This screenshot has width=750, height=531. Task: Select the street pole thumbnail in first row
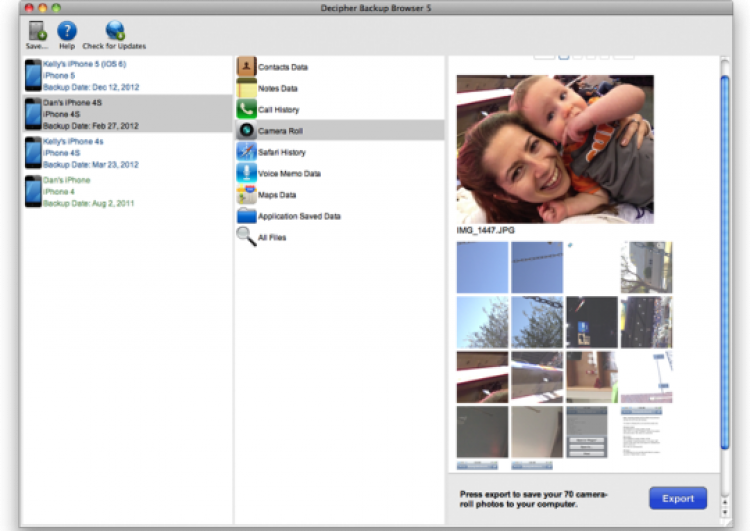[x=646, y=267]
